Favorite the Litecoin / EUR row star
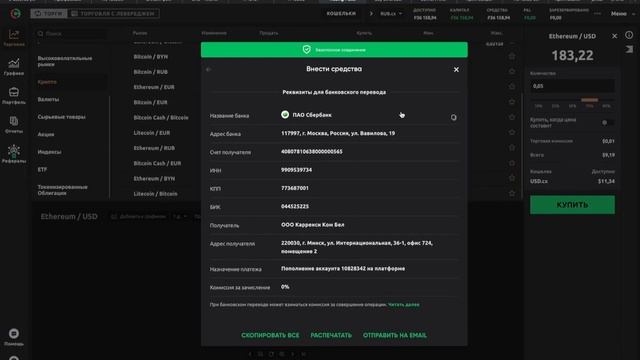This screenshot has height=360, width=640. click(x=512, y=132)
